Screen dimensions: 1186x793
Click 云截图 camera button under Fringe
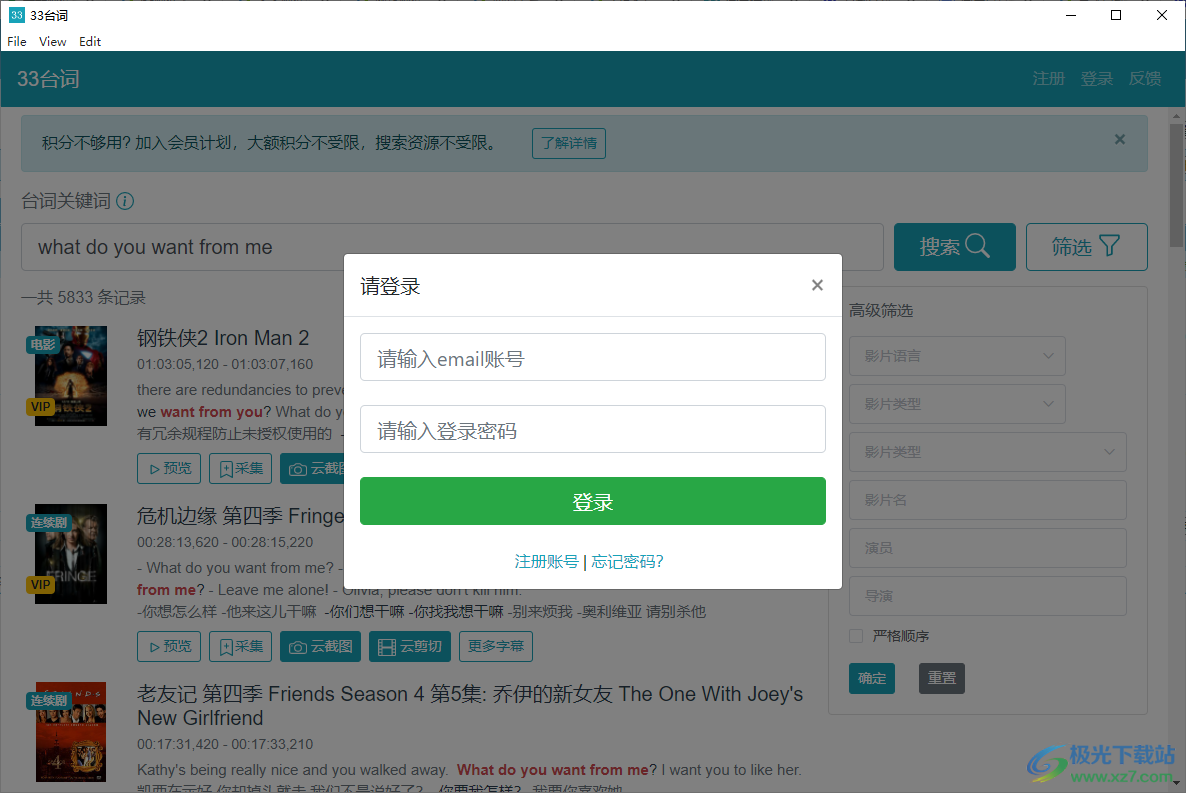coord(321,646)
